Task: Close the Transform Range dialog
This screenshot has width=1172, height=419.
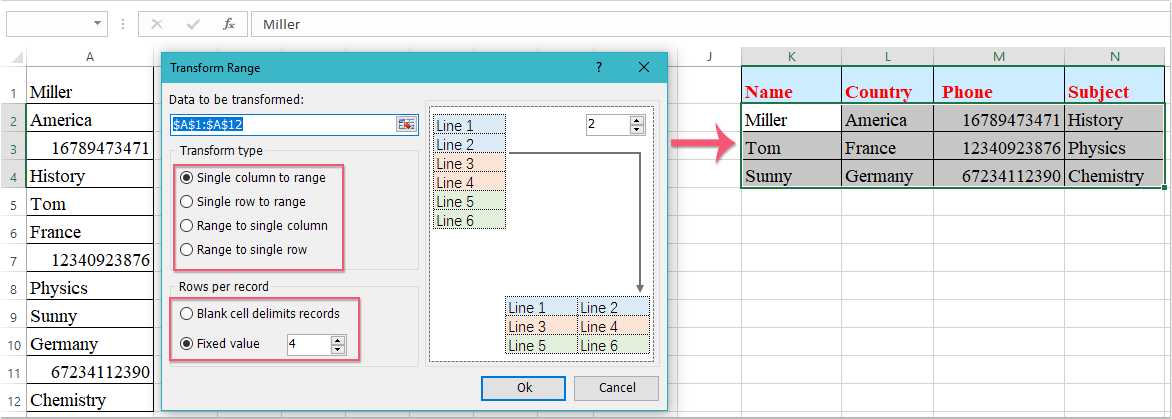Action: (x=644, y=68)
